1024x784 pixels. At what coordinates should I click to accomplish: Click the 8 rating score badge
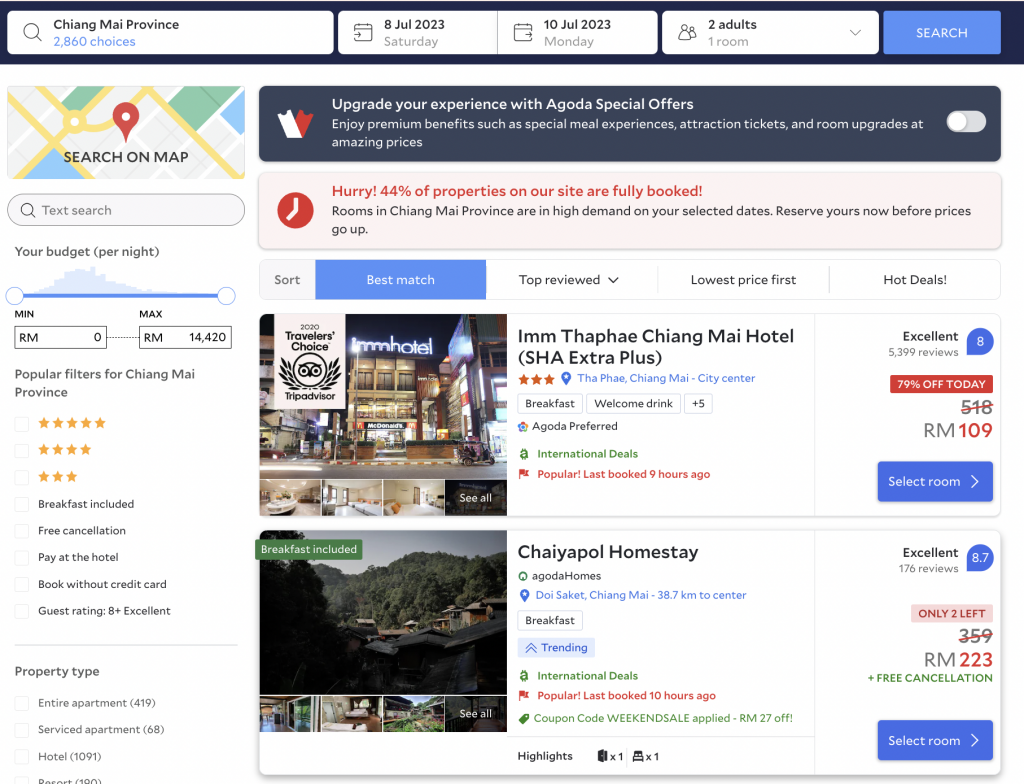[x=980, y=341]
